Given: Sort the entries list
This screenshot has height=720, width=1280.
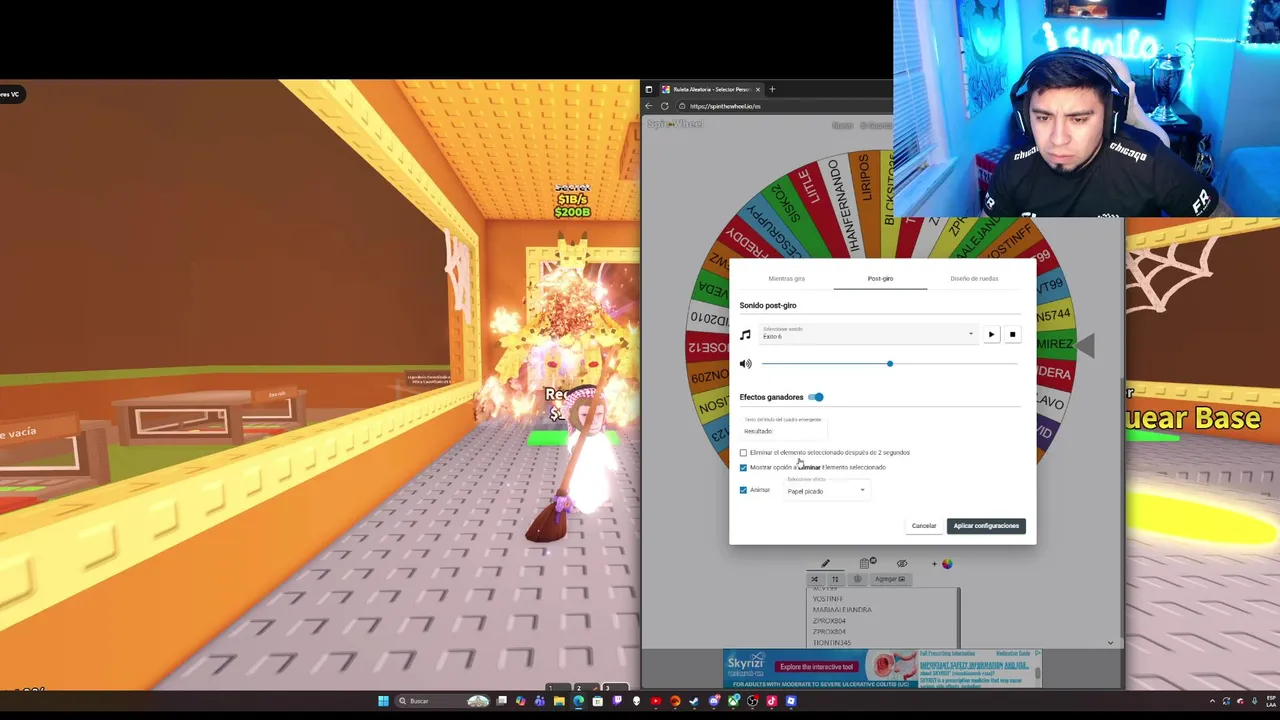Looking at the screenshot, I should click(835, 579).
